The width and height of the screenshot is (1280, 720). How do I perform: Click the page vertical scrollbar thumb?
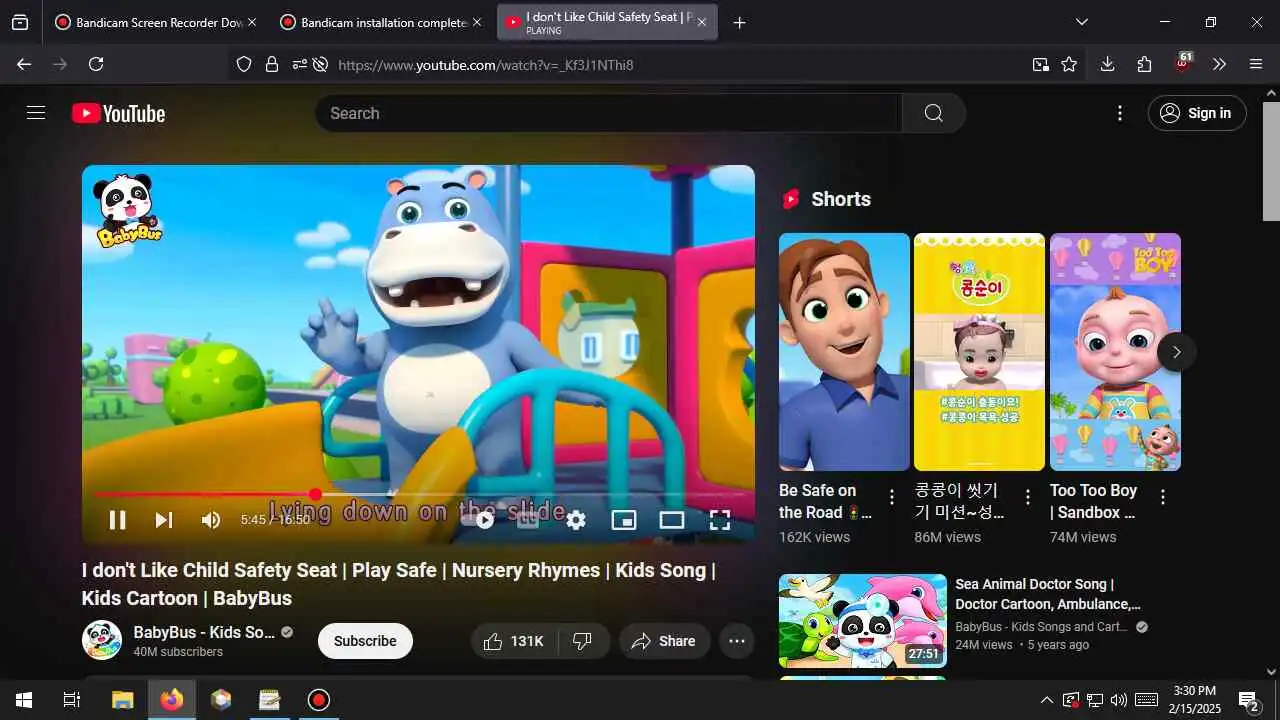(x=1271, y=161)
